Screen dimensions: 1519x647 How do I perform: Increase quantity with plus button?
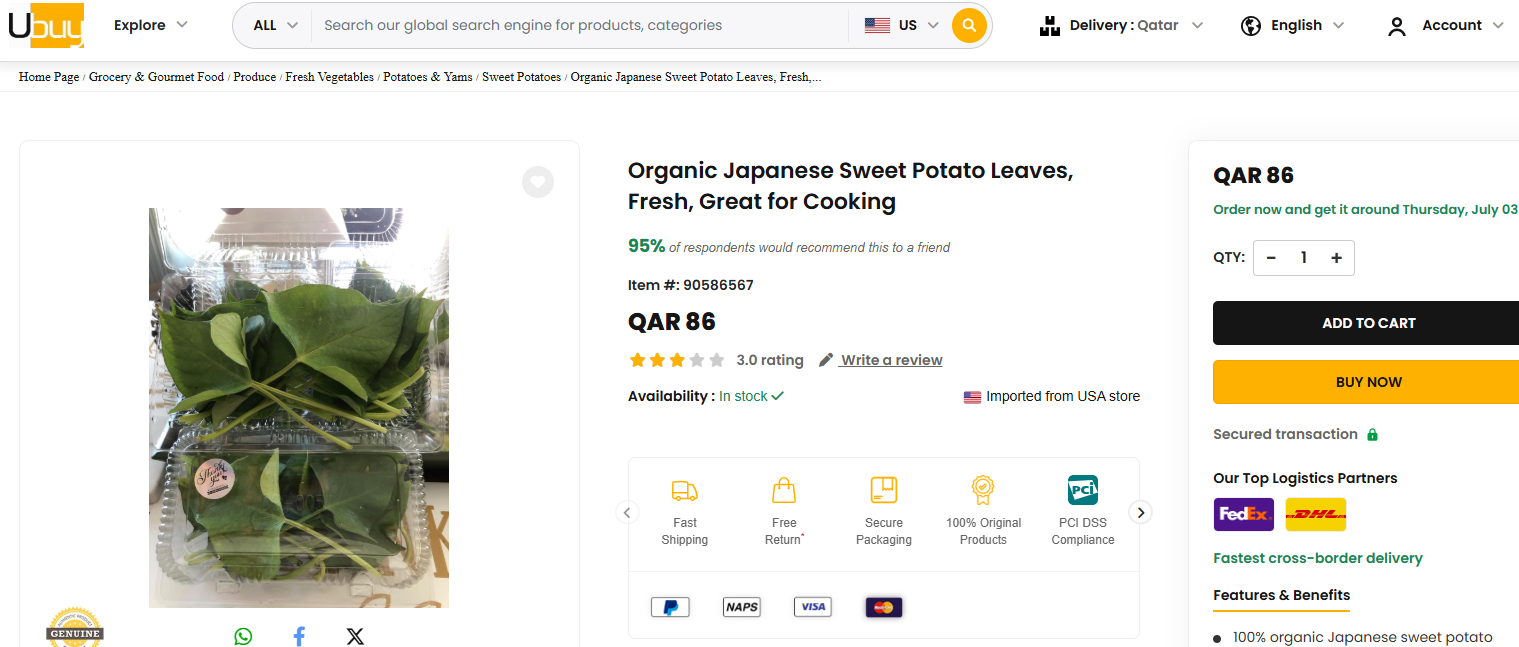click(x=1336, y=258)
